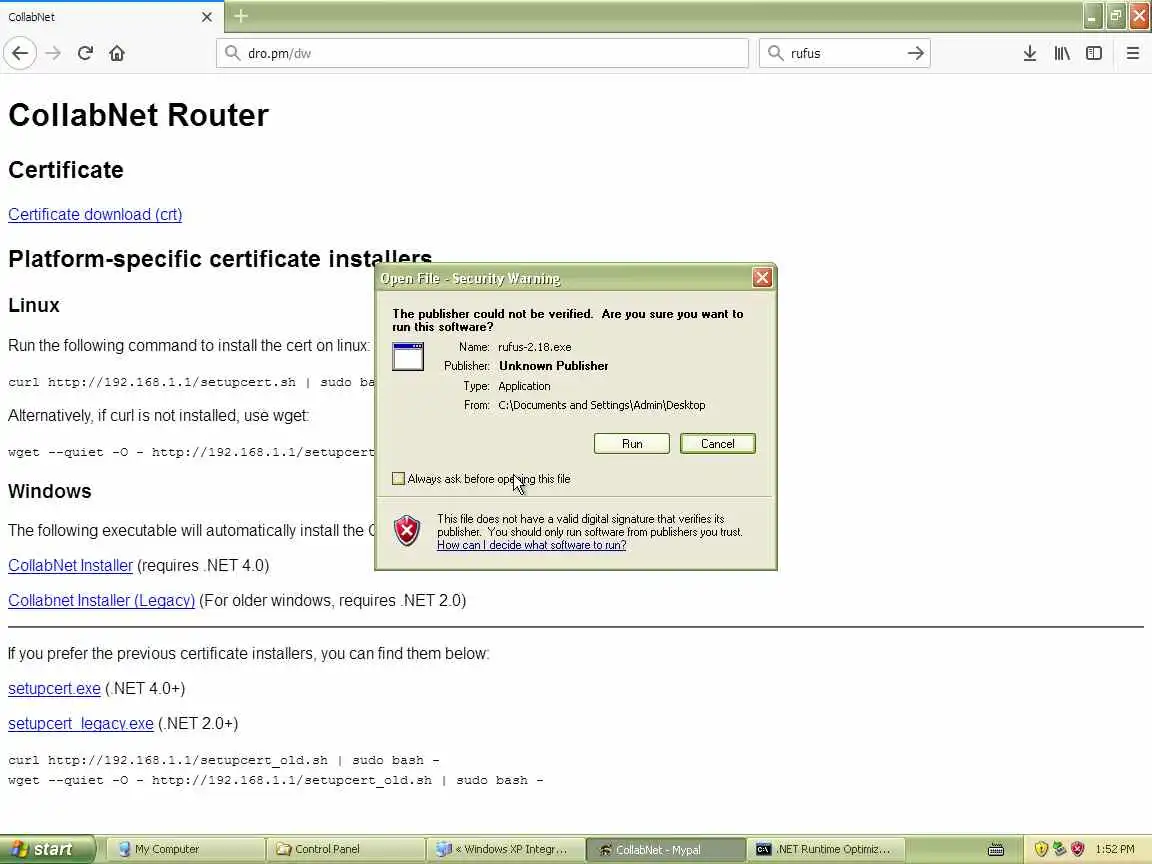
Task: Download the setupcert.exe link
Action: [54, 688]
